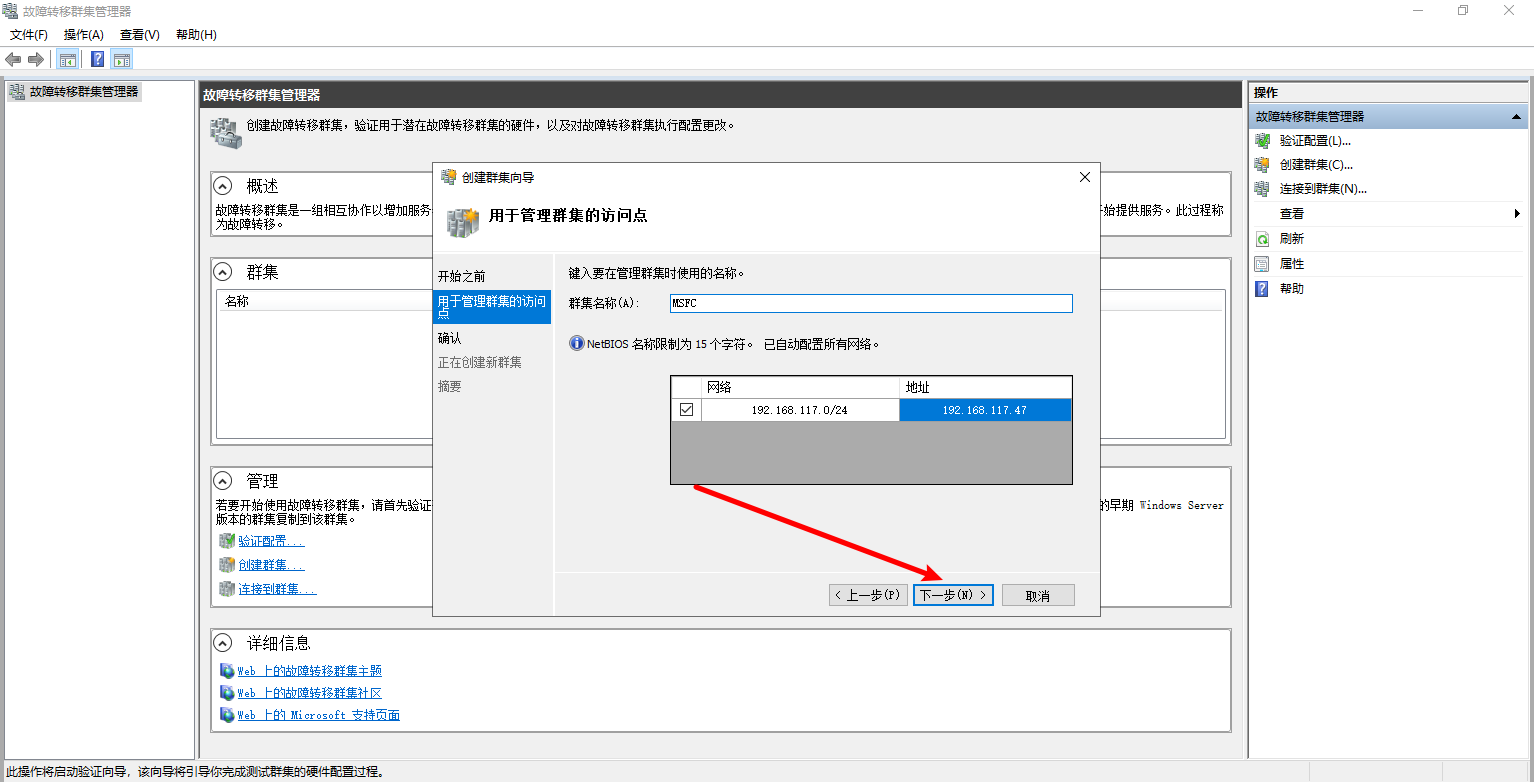Click the forward arrow toolbar icon
Screen dimensions: 1534x782
tap(36, 59)
